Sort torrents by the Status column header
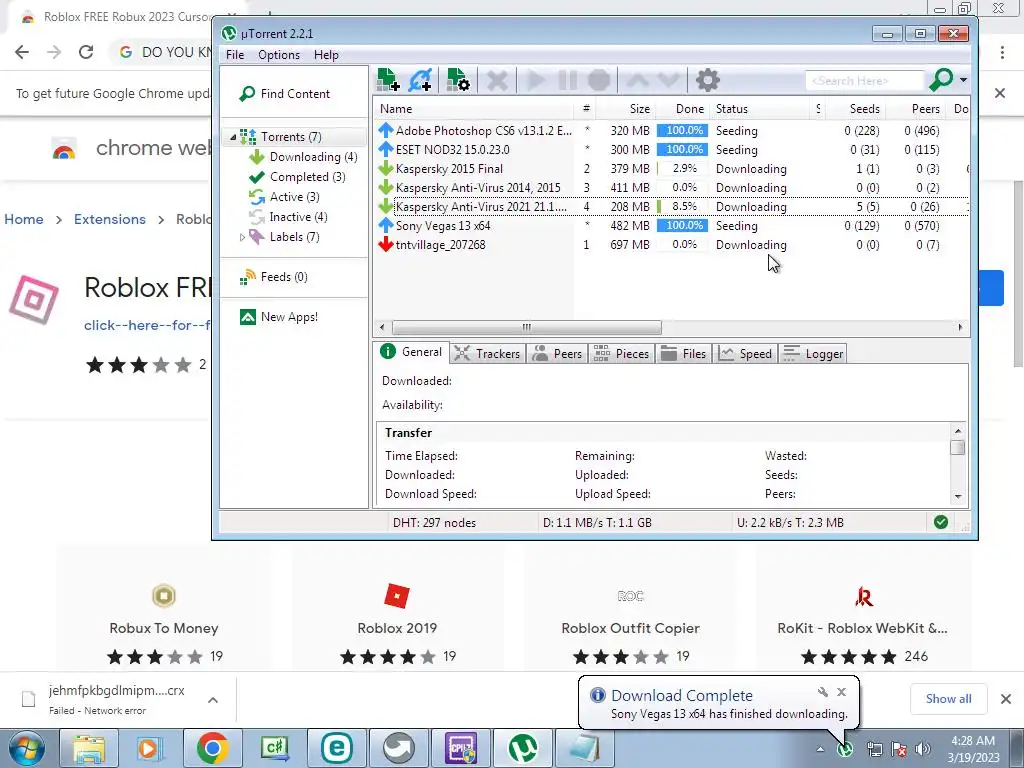 coord(761,109)
